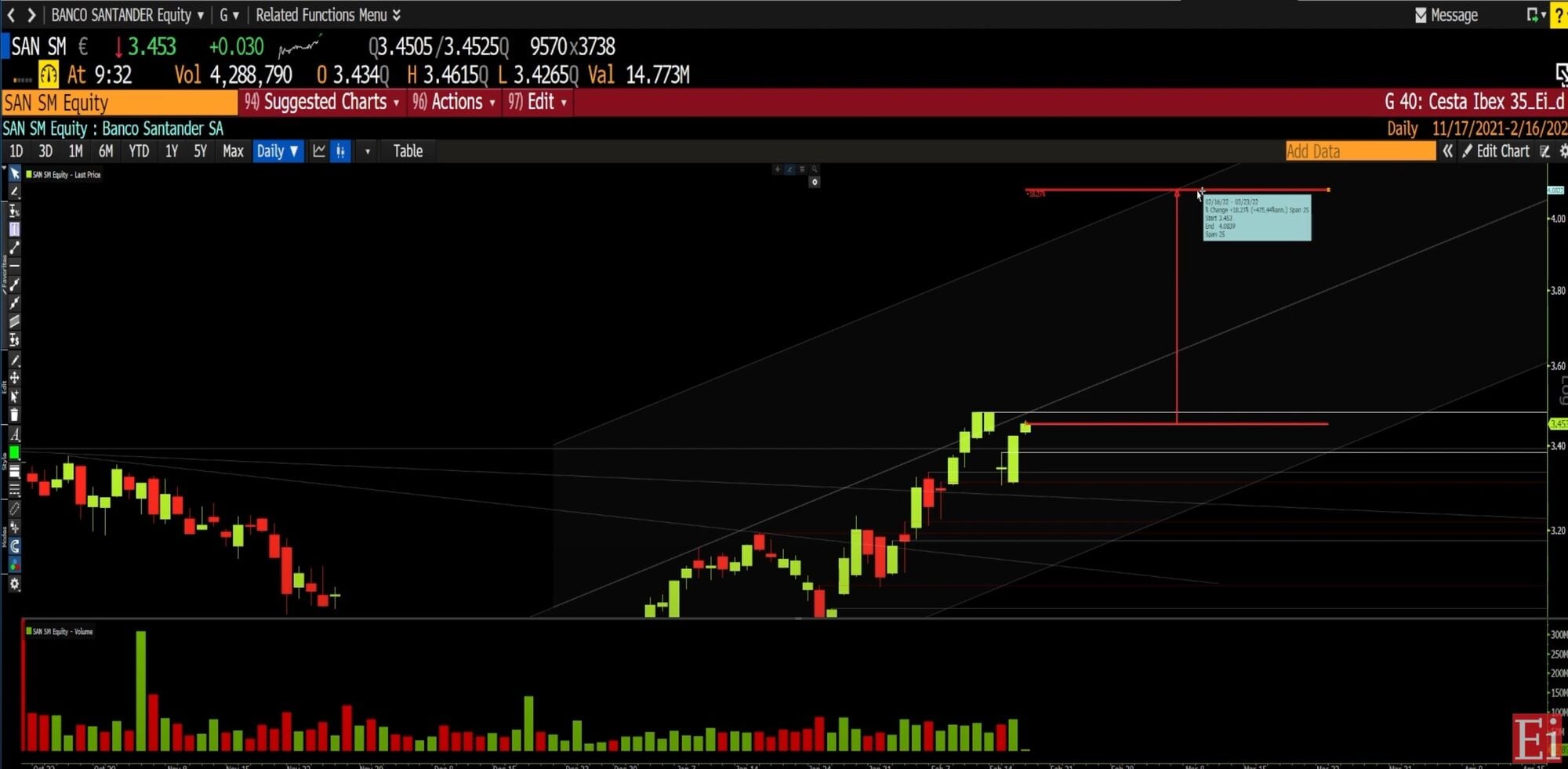Pick the price change dollar measurement tool

[x=14, y=340]
